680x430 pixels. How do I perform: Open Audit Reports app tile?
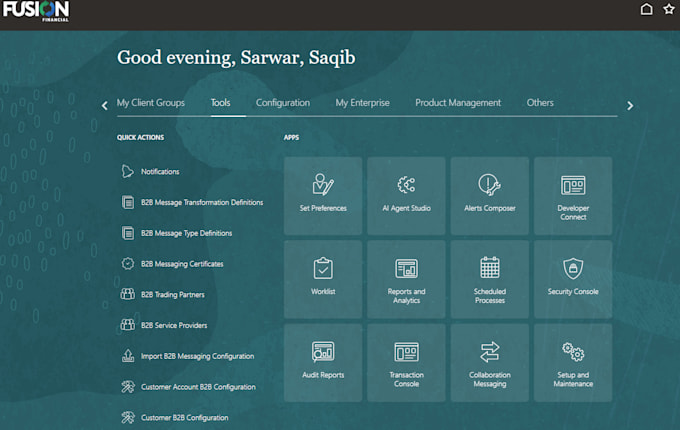(x=323, y=363)
